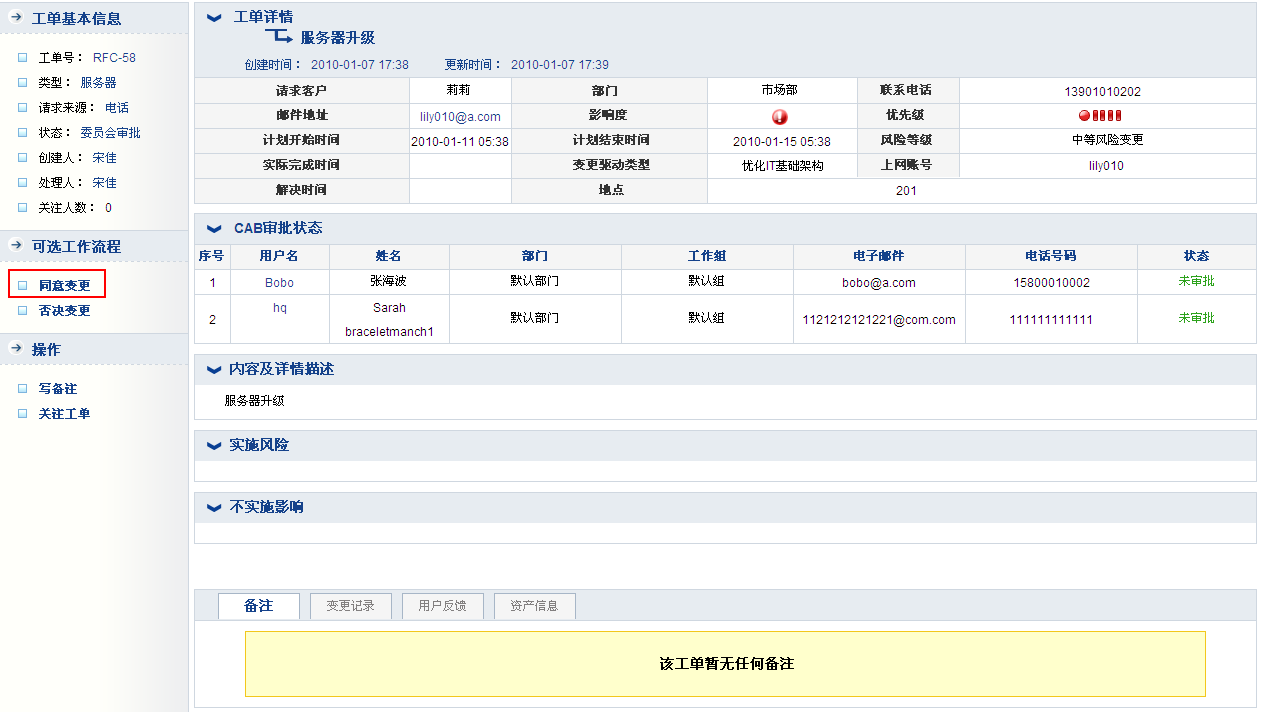This screenshot has width=1261, height=712.
Task: Click the priority level indicator bars
Action: pos(1100,116)
